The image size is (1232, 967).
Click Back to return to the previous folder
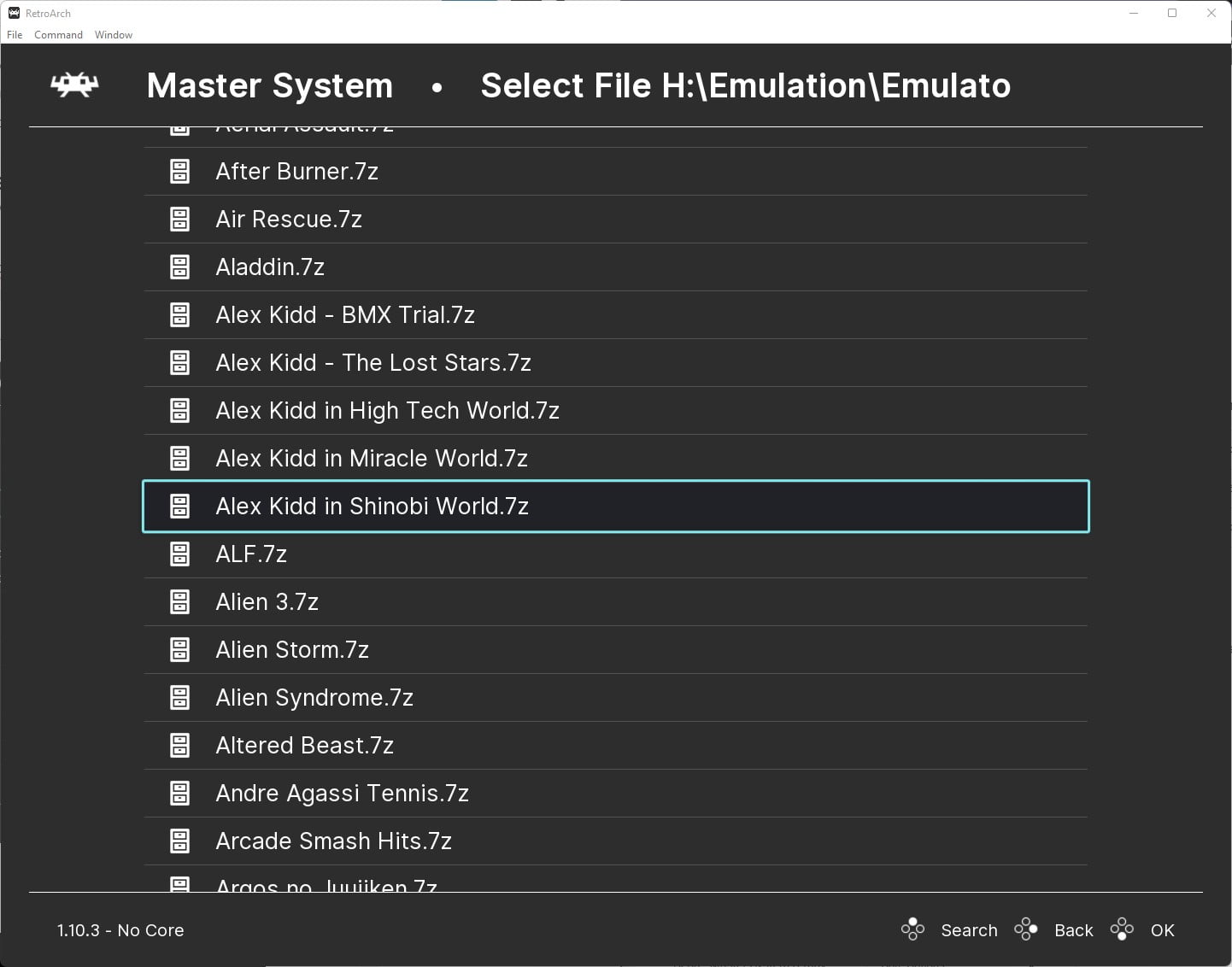[1073, 929]
